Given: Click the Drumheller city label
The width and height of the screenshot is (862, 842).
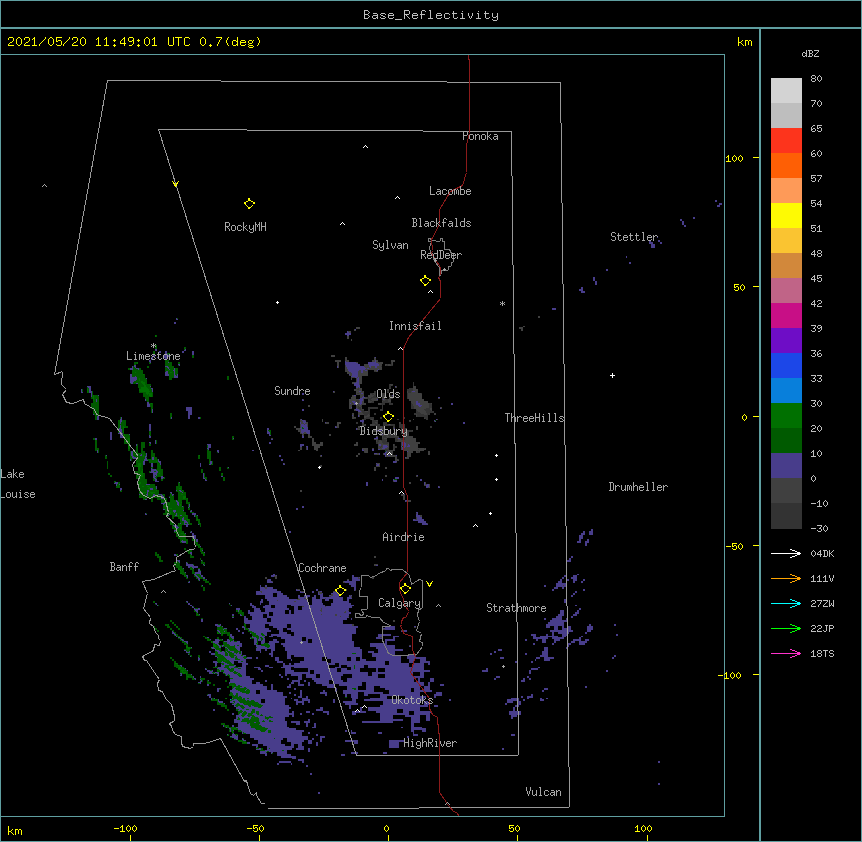Looking at the screenshot, I should 638,487.
